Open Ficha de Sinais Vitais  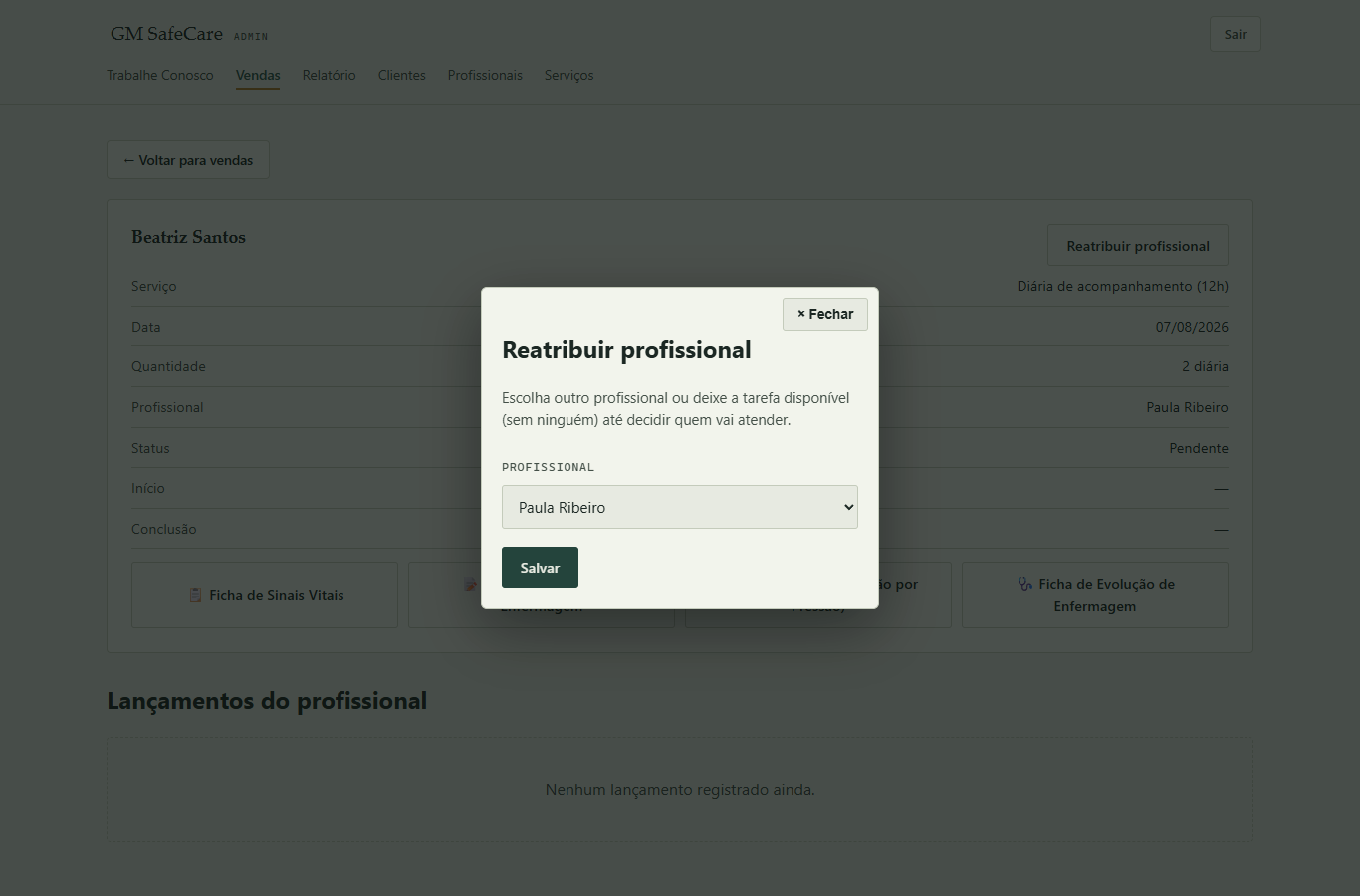[265, 595]
